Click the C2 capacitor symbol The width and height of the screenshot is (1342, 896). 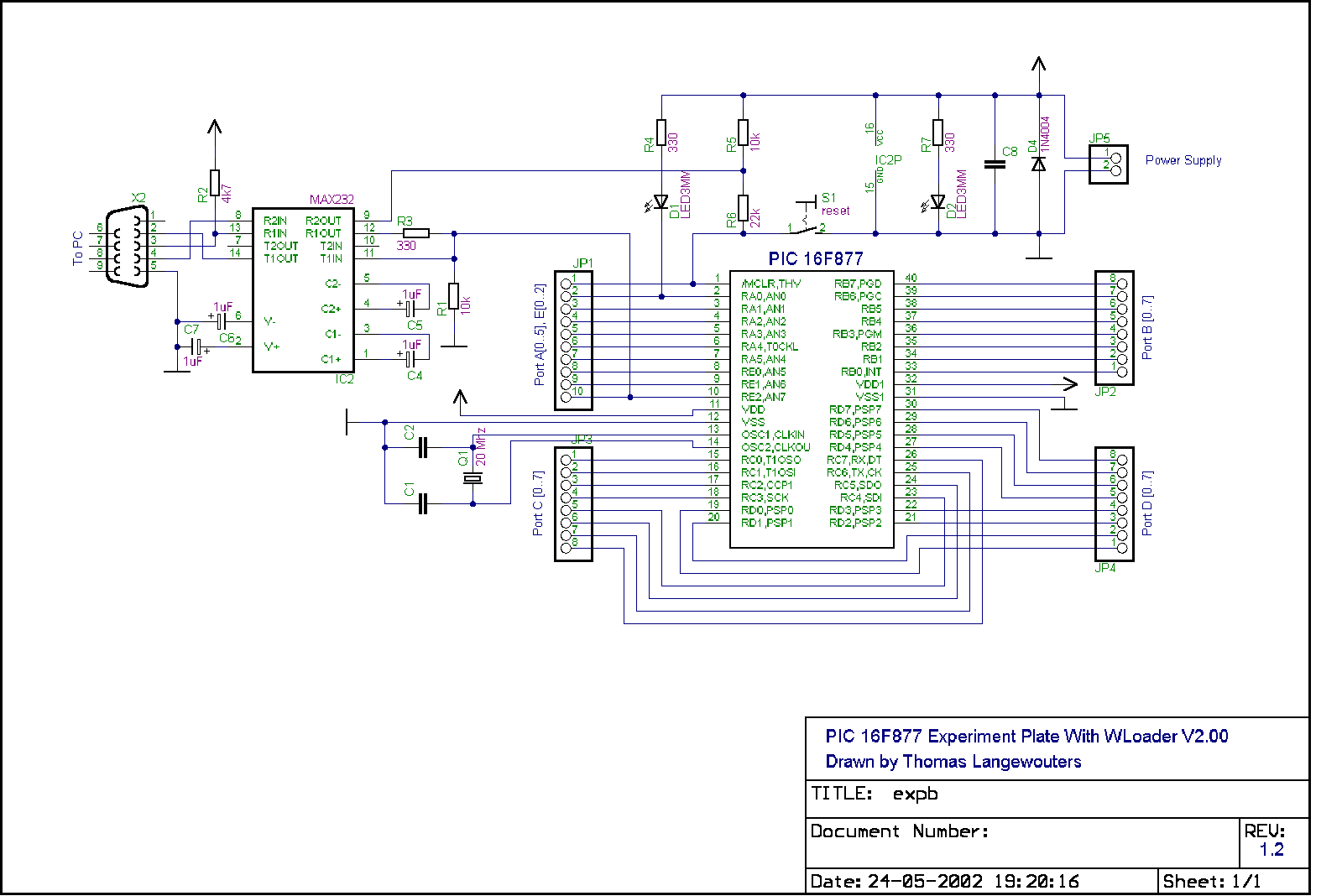click(423, 447)
